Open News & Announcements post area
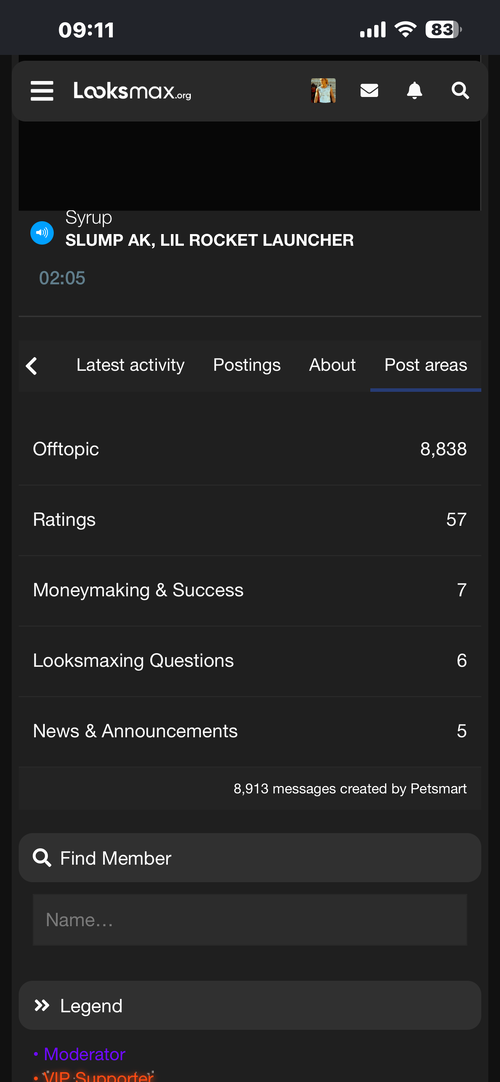Viewport: 500px width, 1082px height. pos(250,731)
